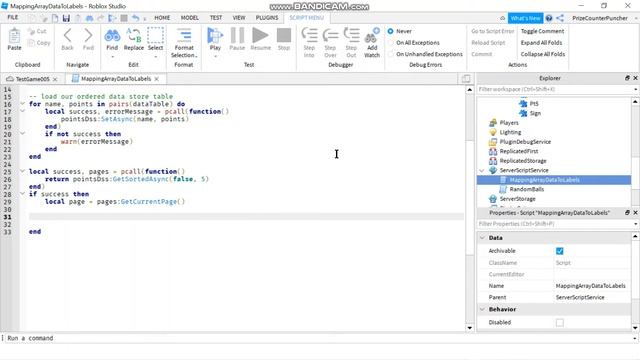Open the FILE menu

(13, 18)
